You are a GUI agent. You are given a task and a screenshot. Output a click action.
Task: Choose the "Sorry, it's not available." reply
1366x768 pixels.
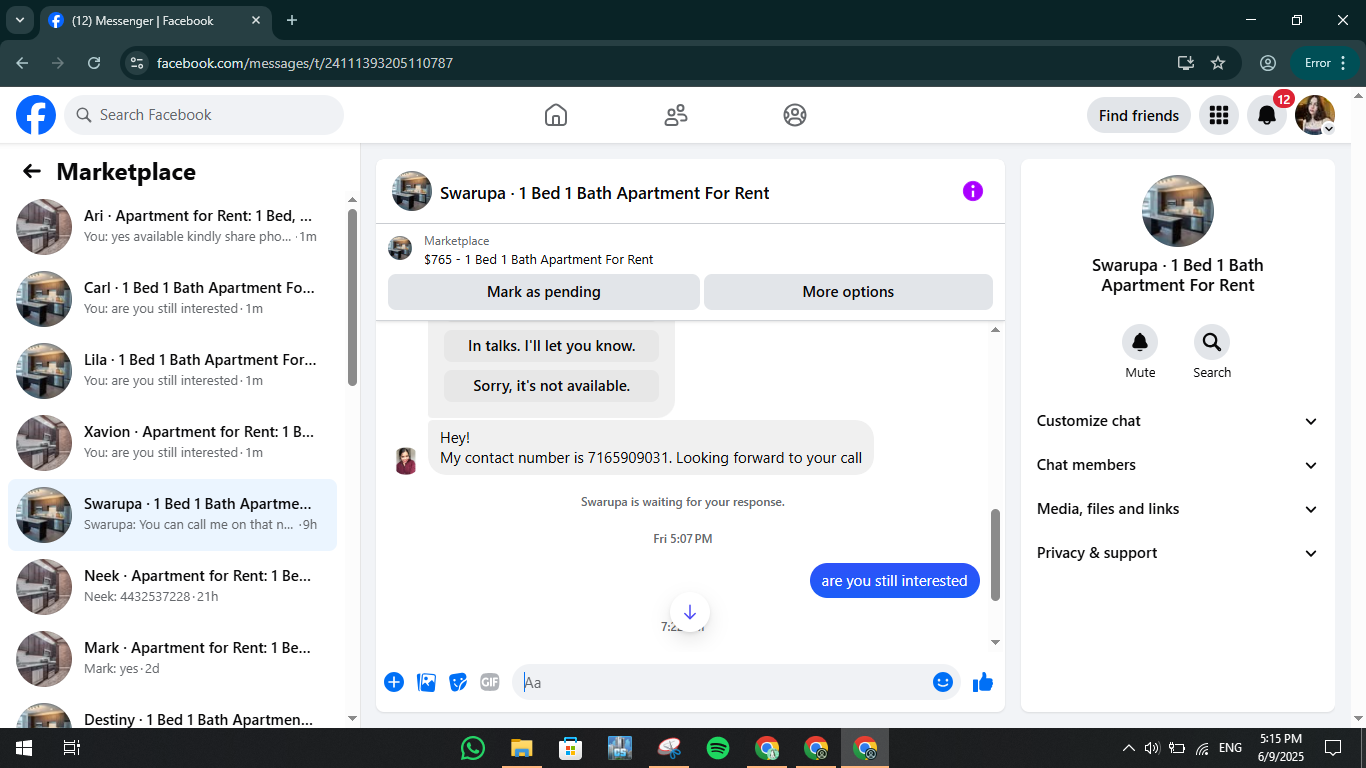(552, 386)
